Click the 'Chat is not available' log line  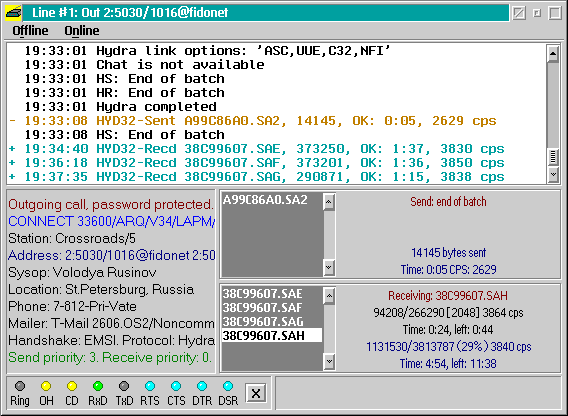click(144, 65)
